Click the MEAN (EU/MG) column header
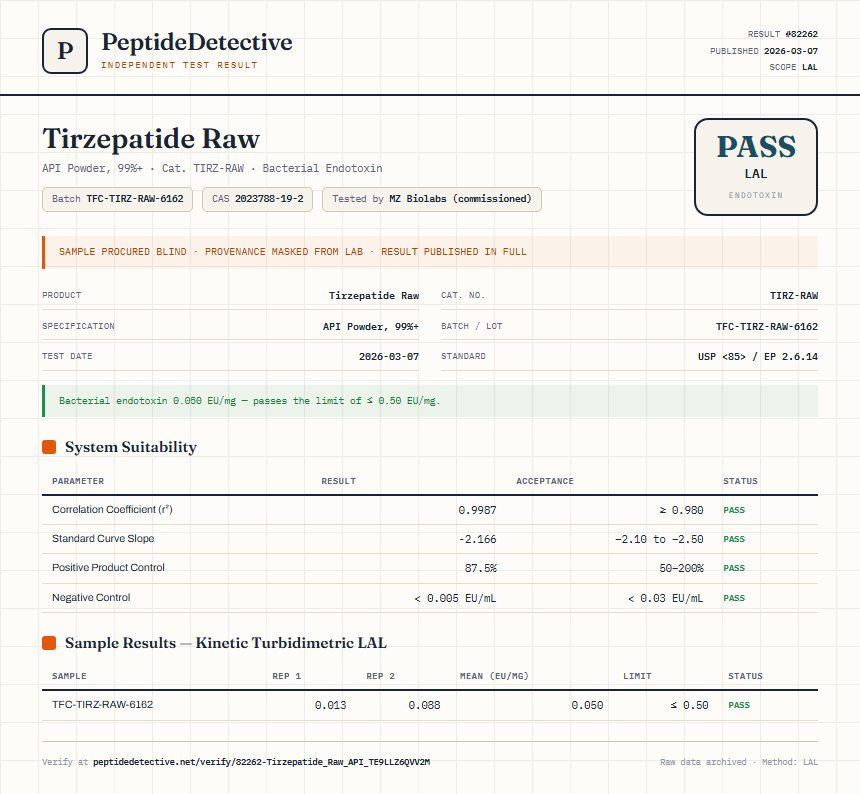The image size is (860, 794). 494,676
